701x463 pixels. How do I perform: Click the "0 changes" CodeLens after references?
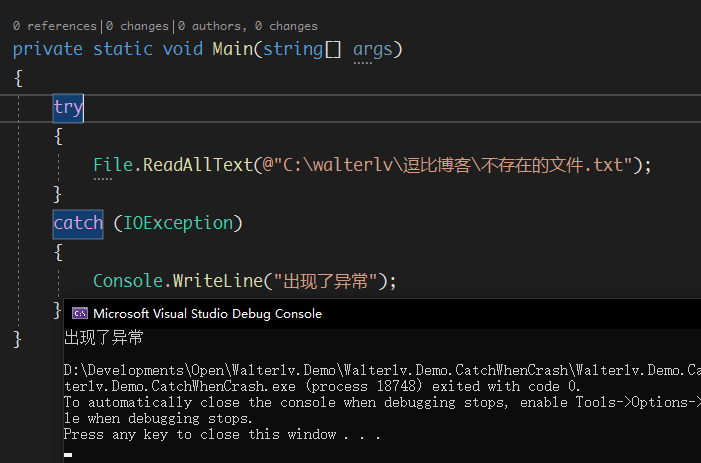tap(137, 26)
